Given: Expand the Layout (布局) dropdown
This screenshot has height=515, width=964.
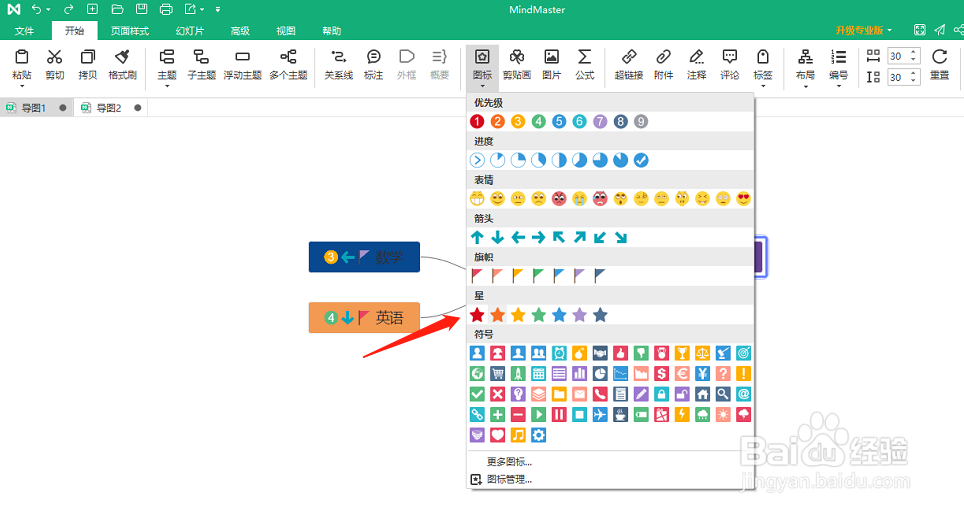Looking at the screenshot, I should tap(805, 85).
